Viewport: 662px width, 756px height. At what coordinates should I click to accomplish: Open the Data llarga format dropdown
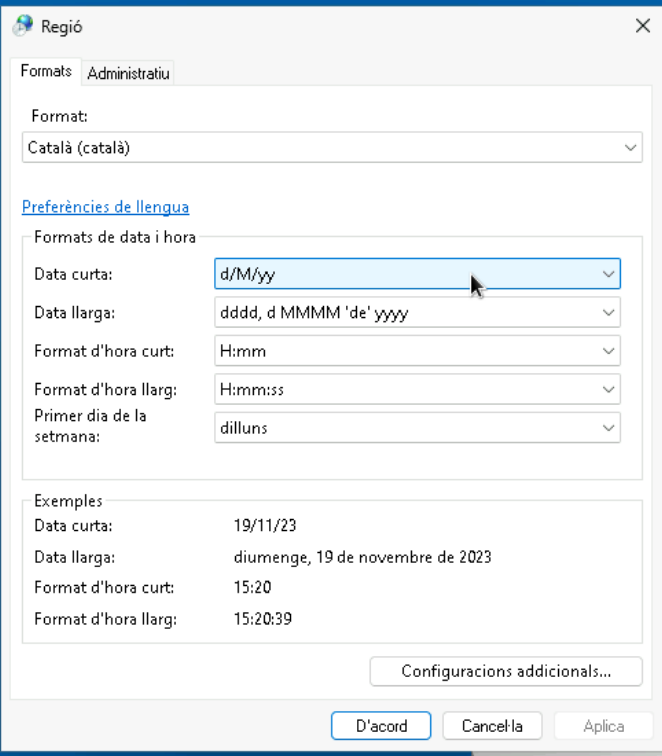pos(417,313)
